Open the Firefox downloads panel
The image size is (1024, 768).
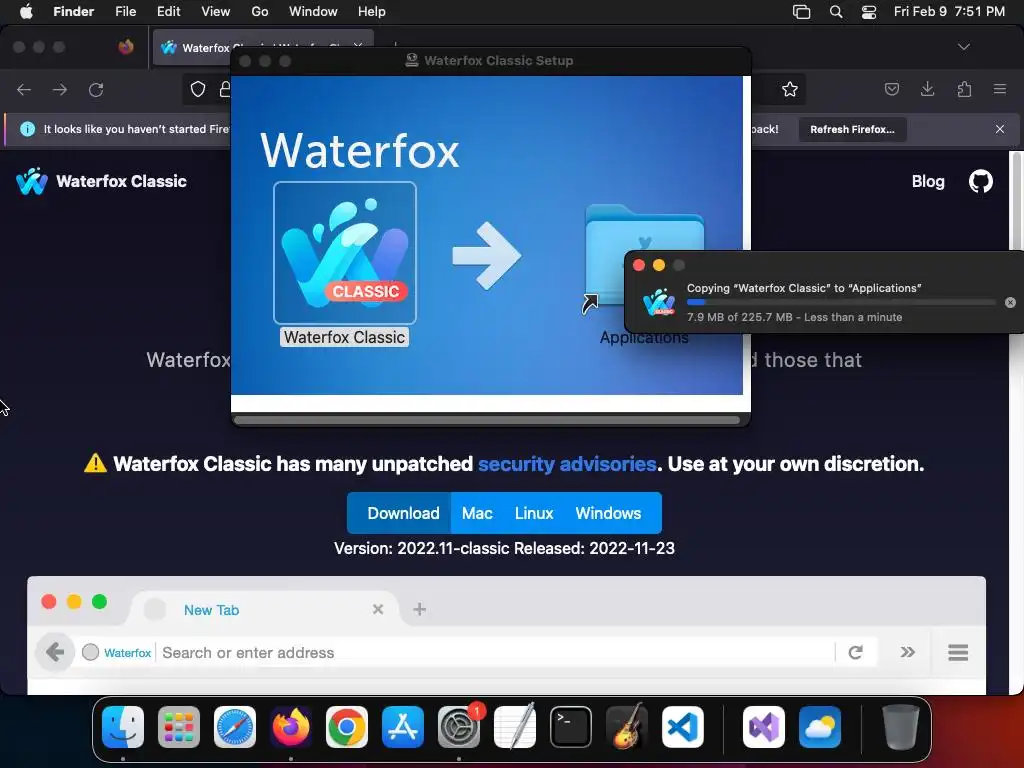click(927, 89)
